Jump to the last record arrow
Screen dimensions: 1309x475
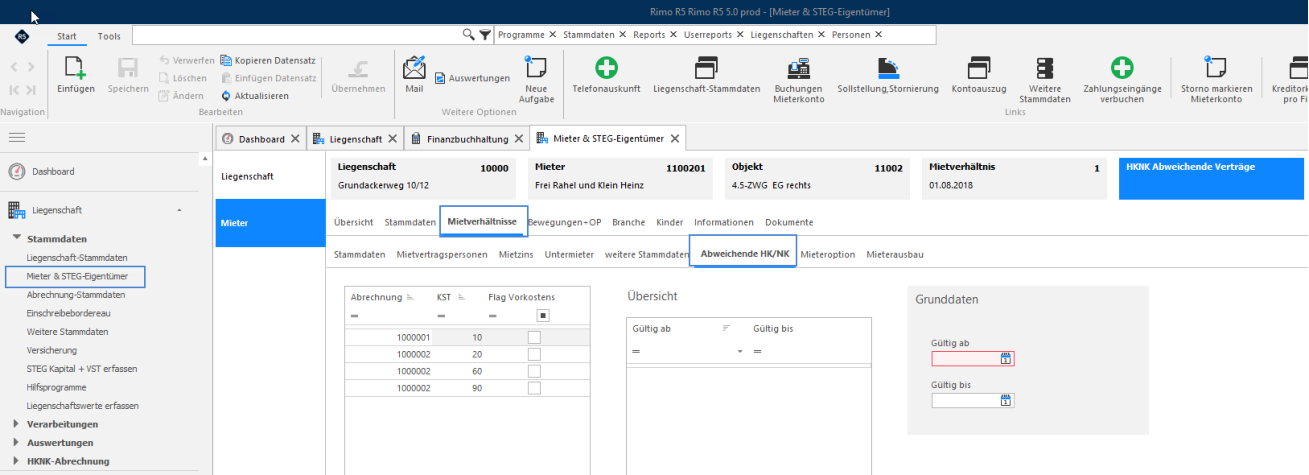pos(31,90)
